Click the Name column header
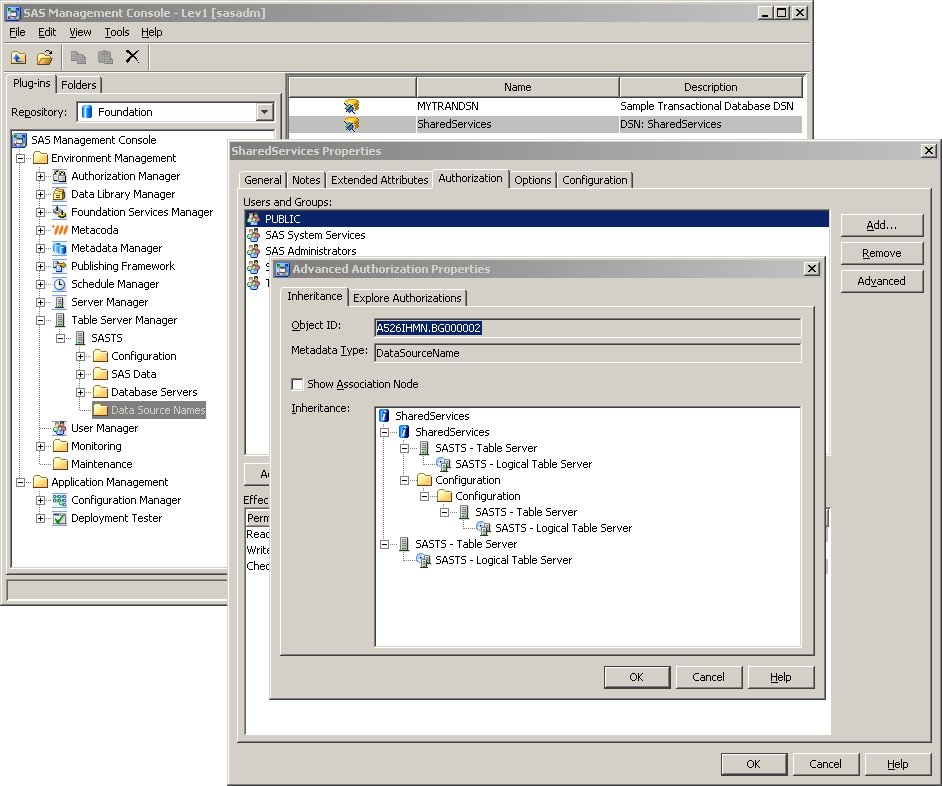The image size is (942, 786). tap(517, 87)
